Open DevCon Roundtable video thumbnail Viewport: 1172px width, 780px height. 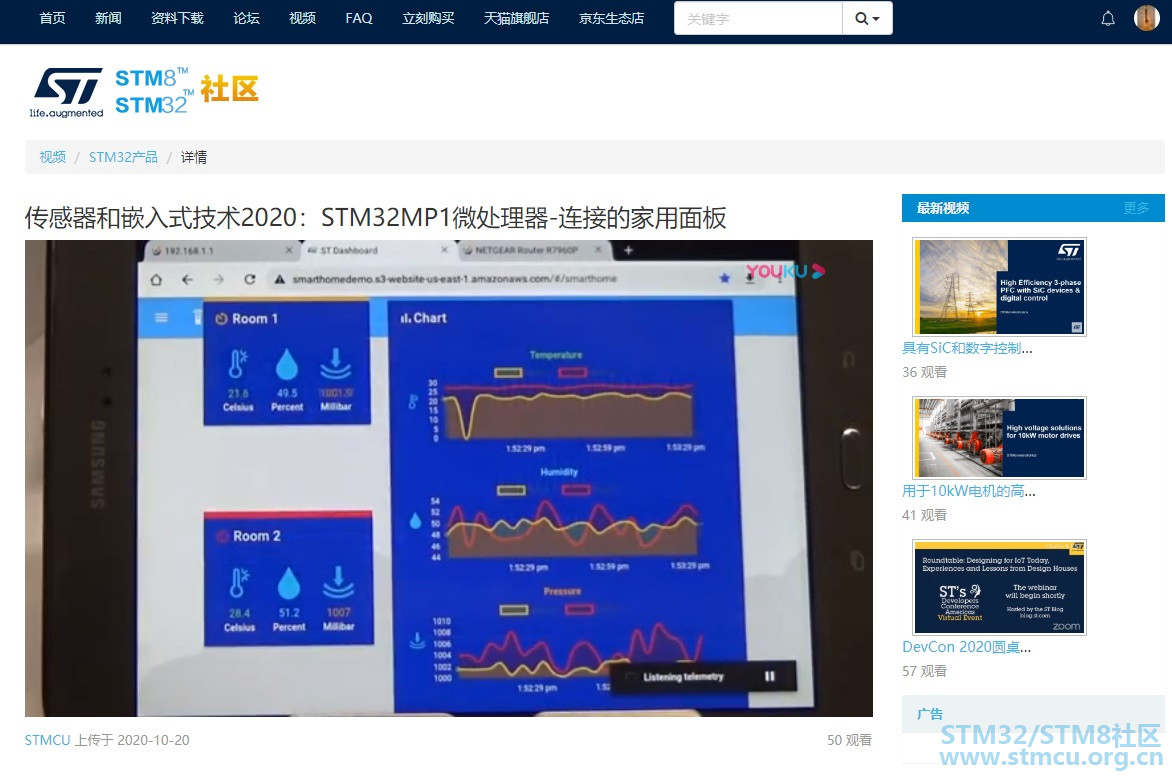tap(999, 587)
